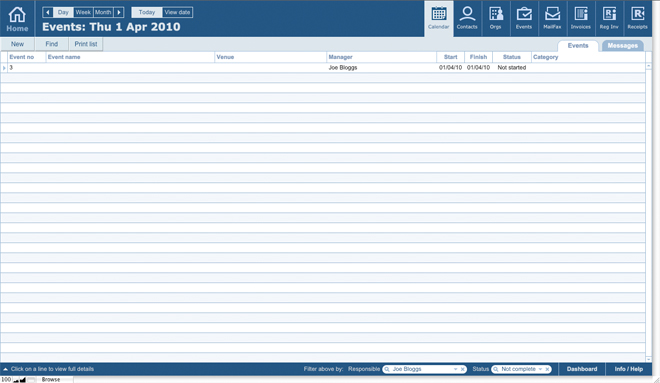Open the MailFax module
Image resolution: width=660 pixels, height=383 pixels.
[x=552, y=19]
